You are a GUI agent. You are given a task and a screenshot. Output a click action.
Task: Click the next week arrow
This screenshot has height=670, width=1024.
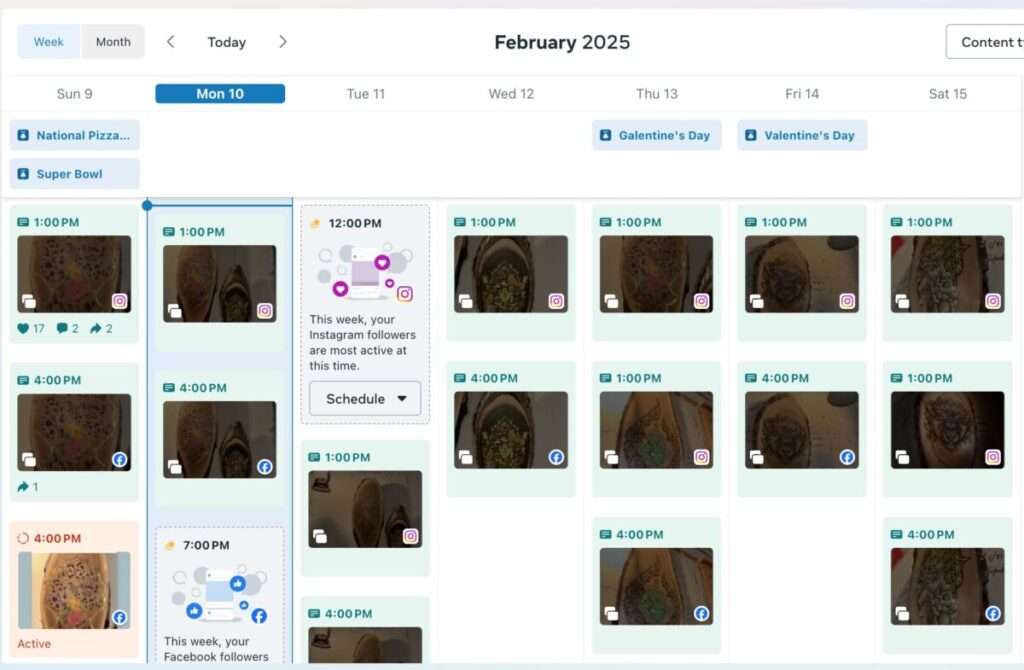tap(283, 42)
